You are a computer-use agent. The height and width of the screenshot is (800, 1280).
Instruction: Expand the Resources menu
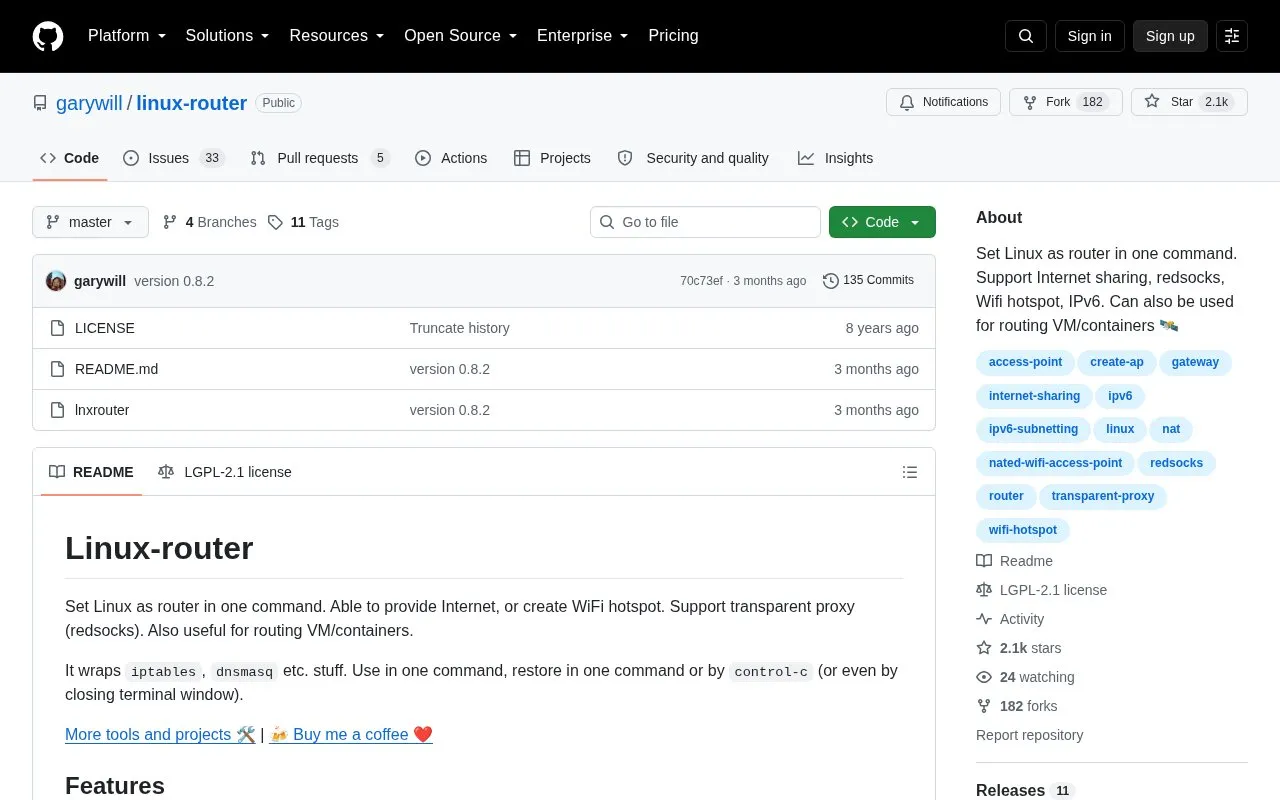pyautogui.click(x=337, y=36)
